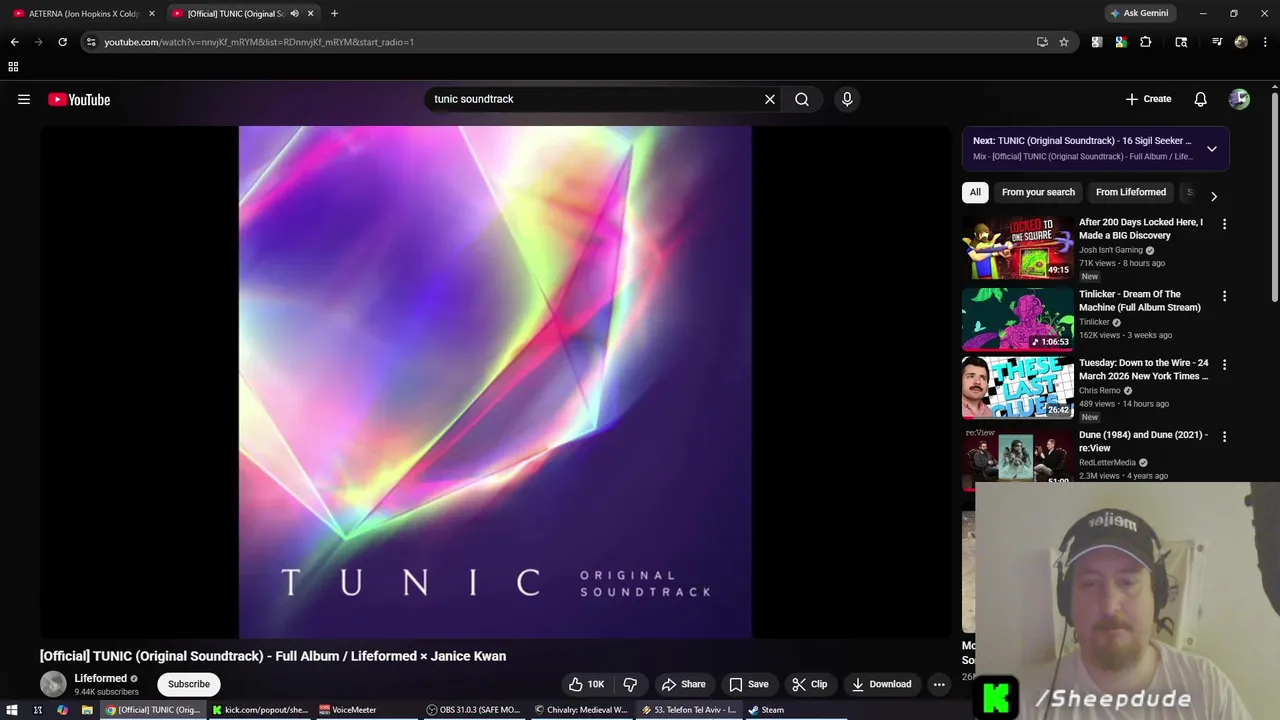
Task: Open the YouTube guide hamburger menu
Action: pyautogui.click(x=24, y=99)
